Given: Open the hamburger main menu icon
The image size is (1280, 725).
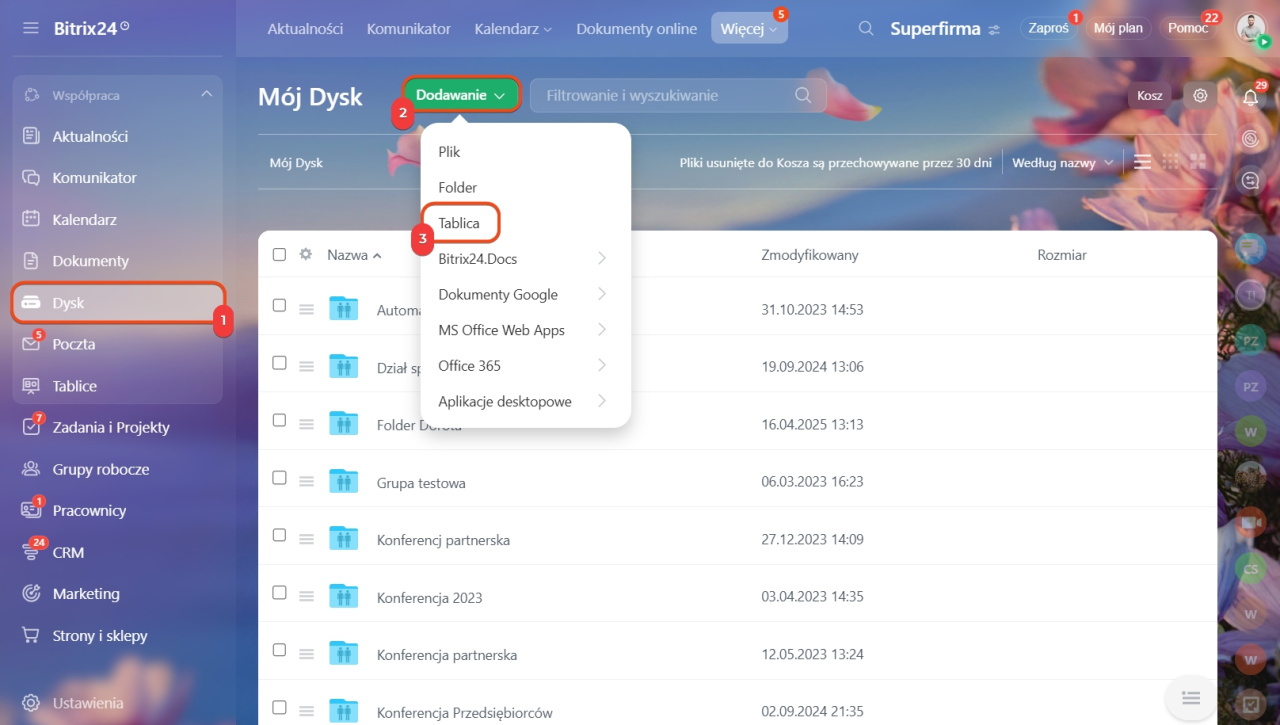Looking at the screenshot, I should (x=31, y=28).
